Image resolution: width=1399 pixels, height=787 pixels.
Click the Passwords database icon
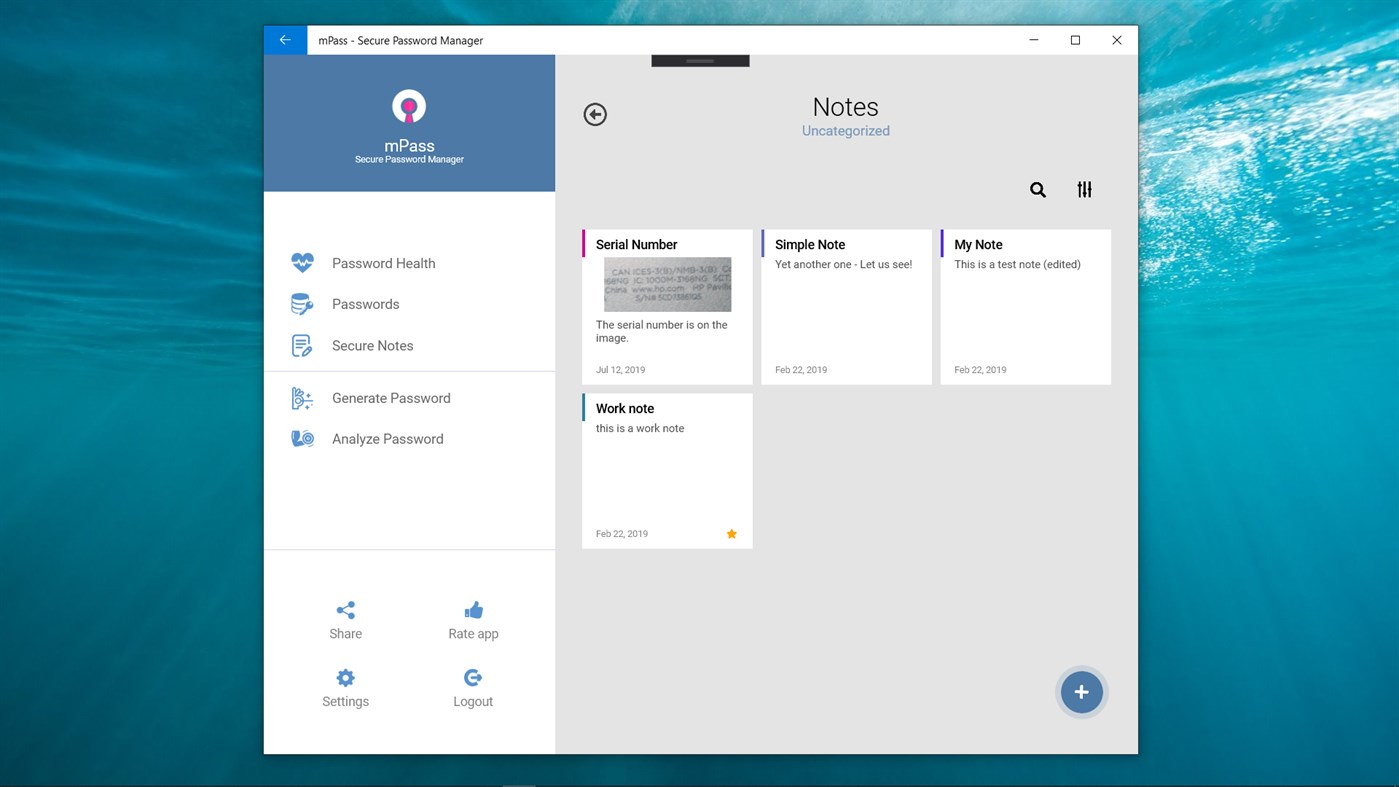point(302,304)
